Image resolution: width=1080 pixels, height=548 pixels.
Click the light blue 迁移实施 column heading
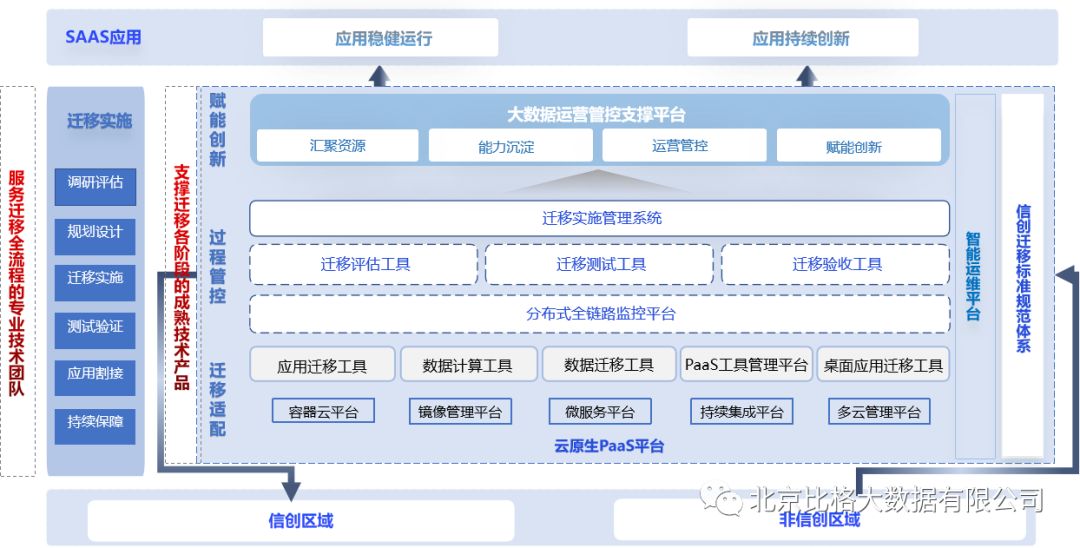99,122
